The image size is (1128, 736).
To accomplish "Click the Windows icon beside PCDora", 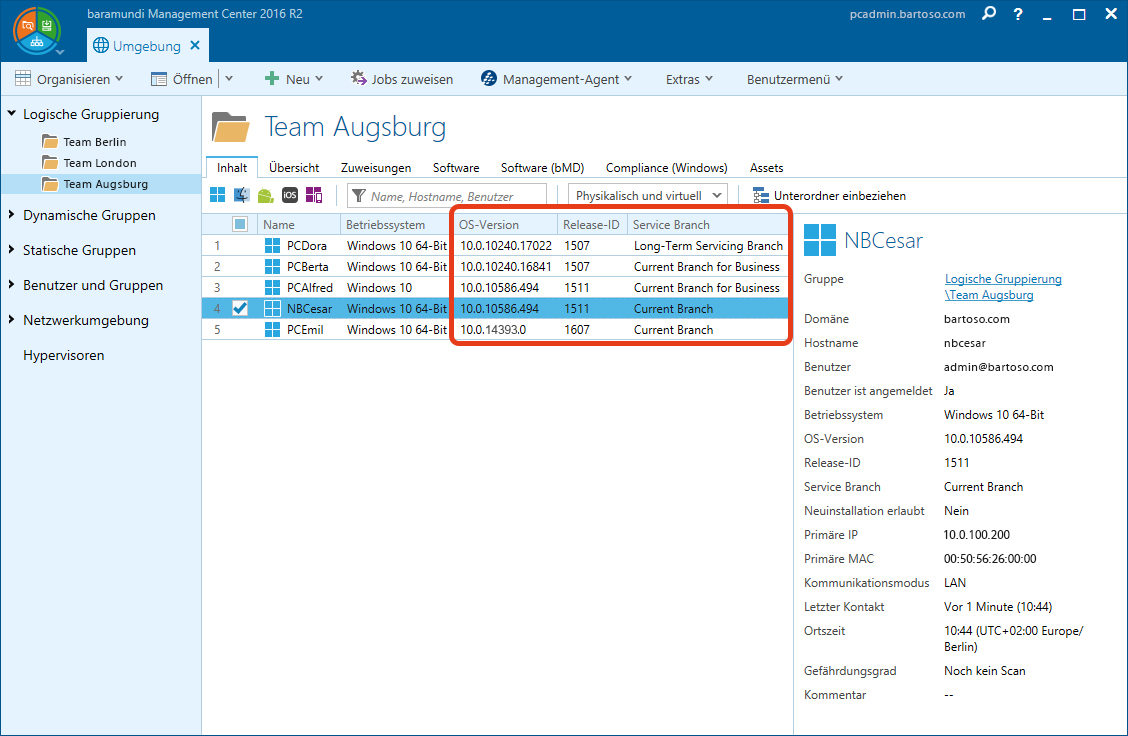I will tap(273, 245).
